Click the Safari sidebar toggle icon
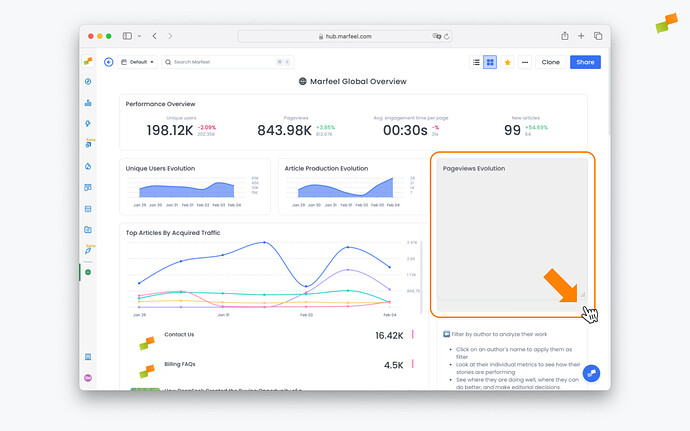The image size is (690, 431). point(127,36)
